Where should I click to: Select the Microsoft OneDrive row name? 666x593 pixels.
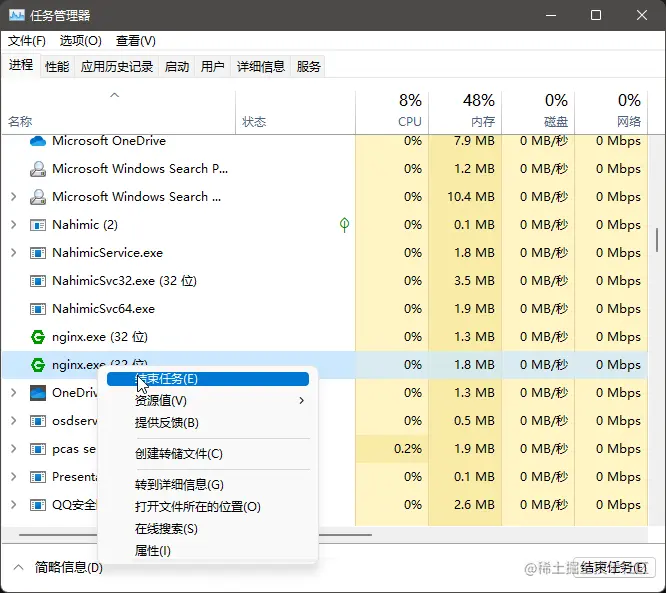pyautogui.click(x=109, y=141)
